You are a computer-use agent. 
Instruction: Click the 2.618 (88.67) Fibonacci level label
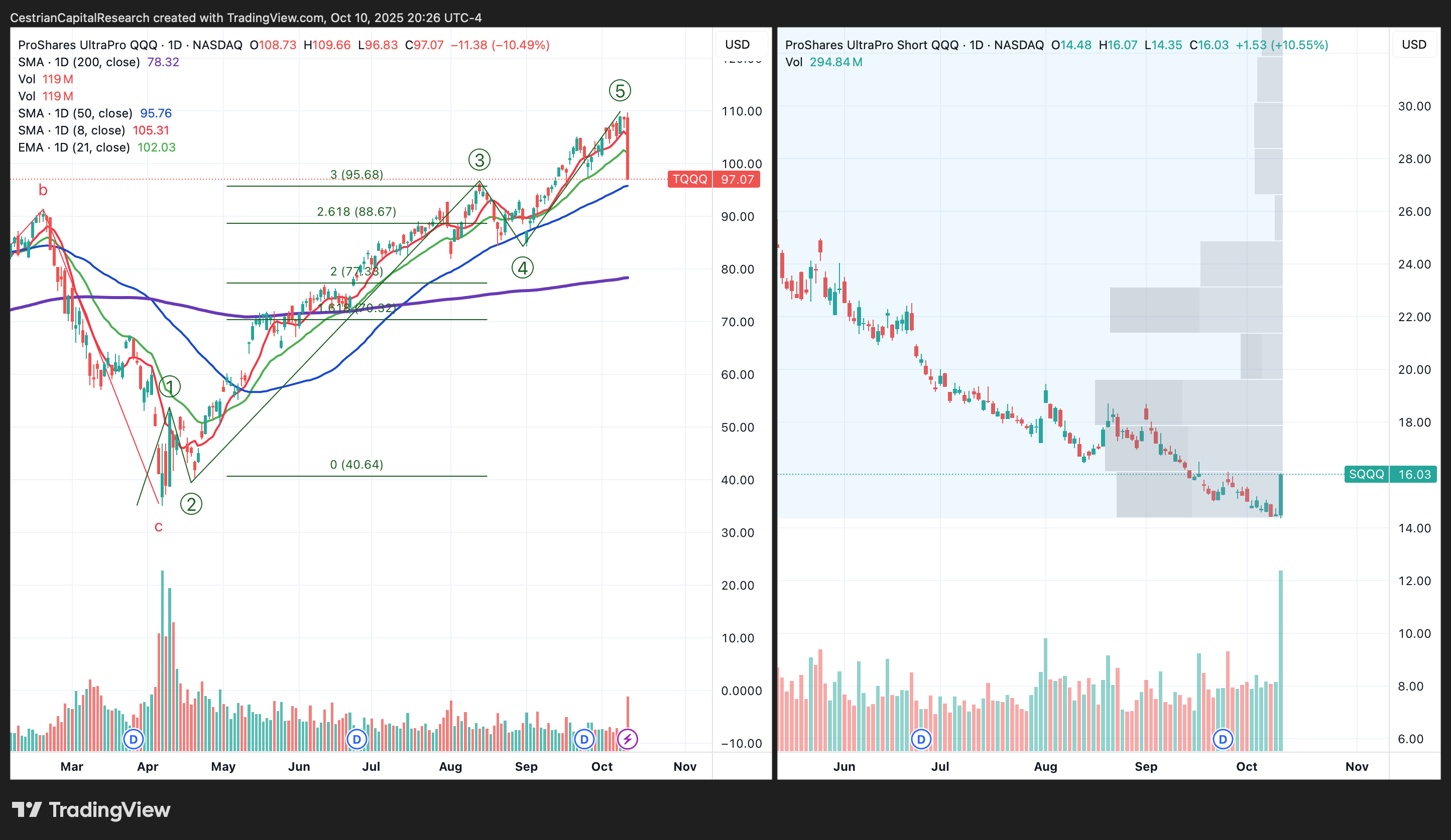(x=356, y=212)
